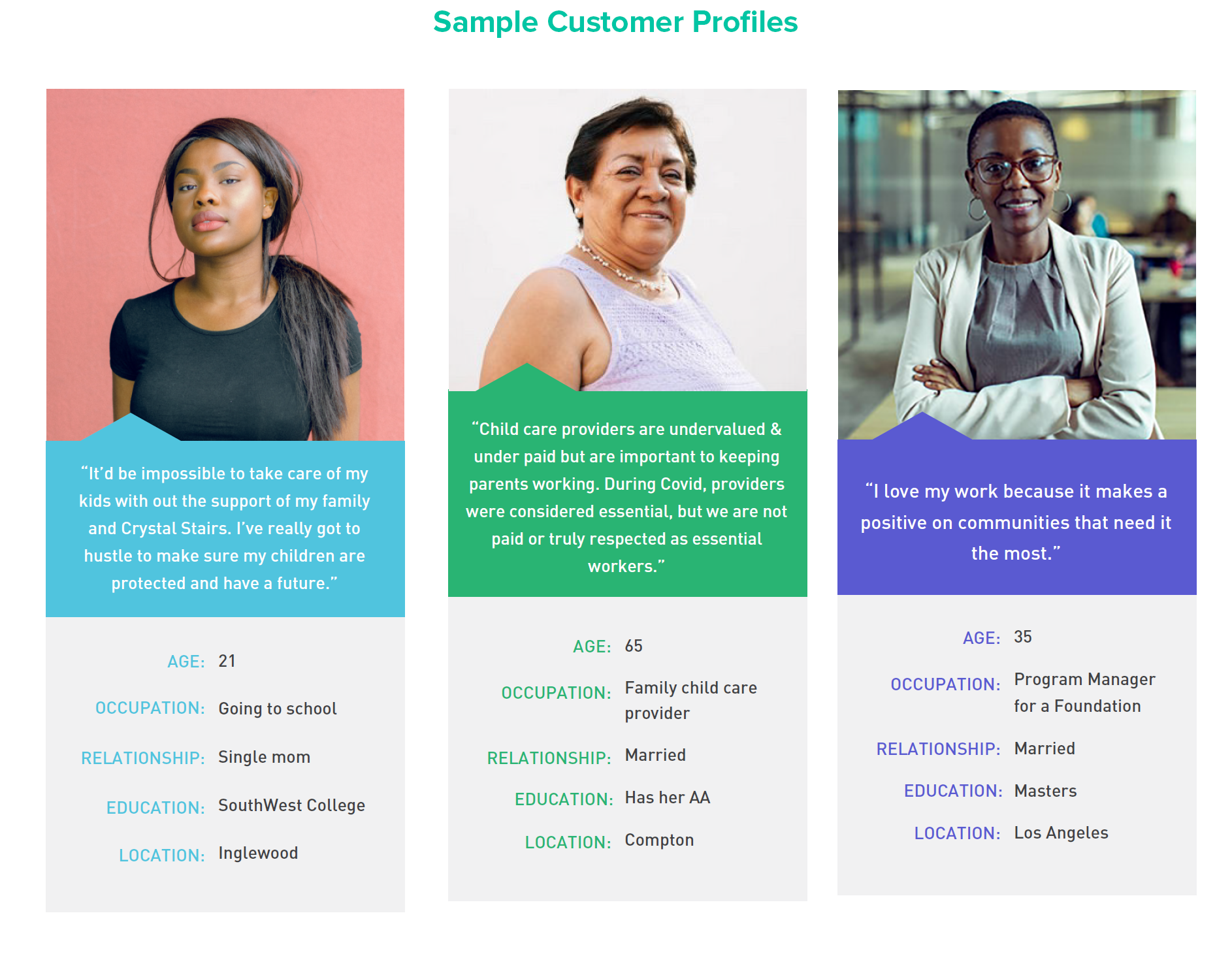Select 'Program Manager for a Foundation' text

point(1084,693)
